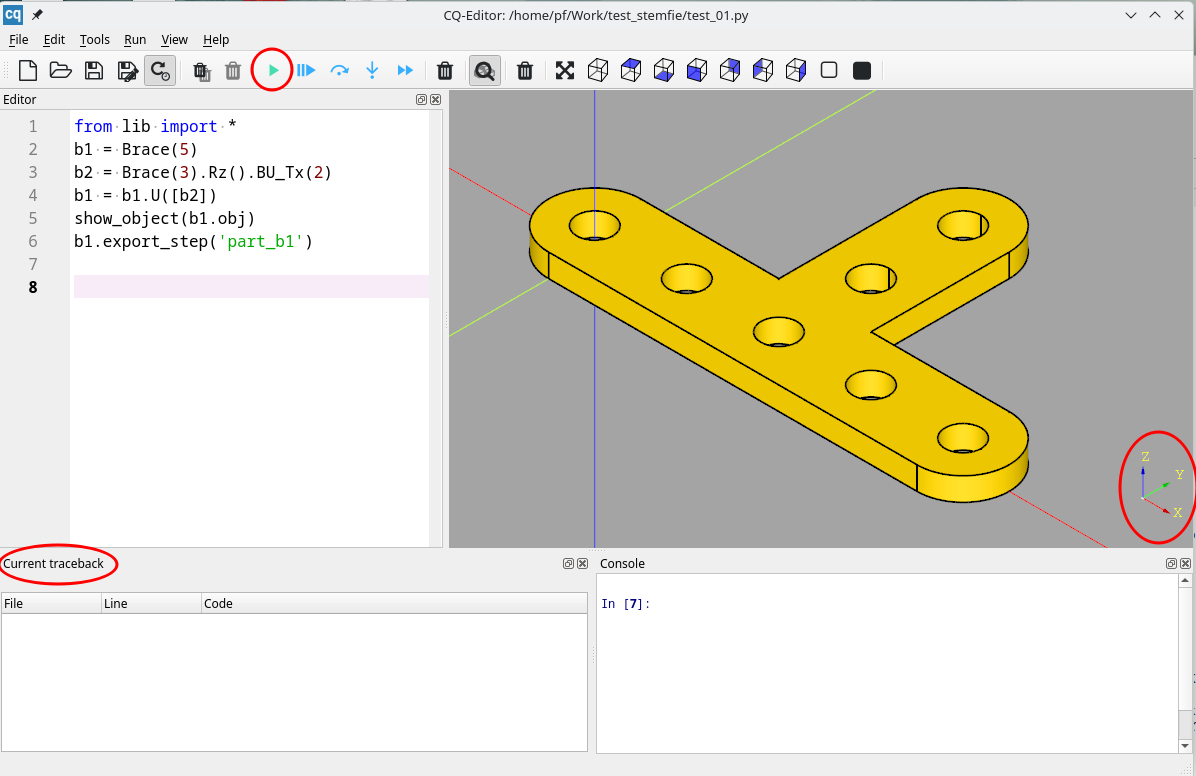Expand the Help menu
This screenshot has height=776, width=1196.
click(x=216, y=40)
